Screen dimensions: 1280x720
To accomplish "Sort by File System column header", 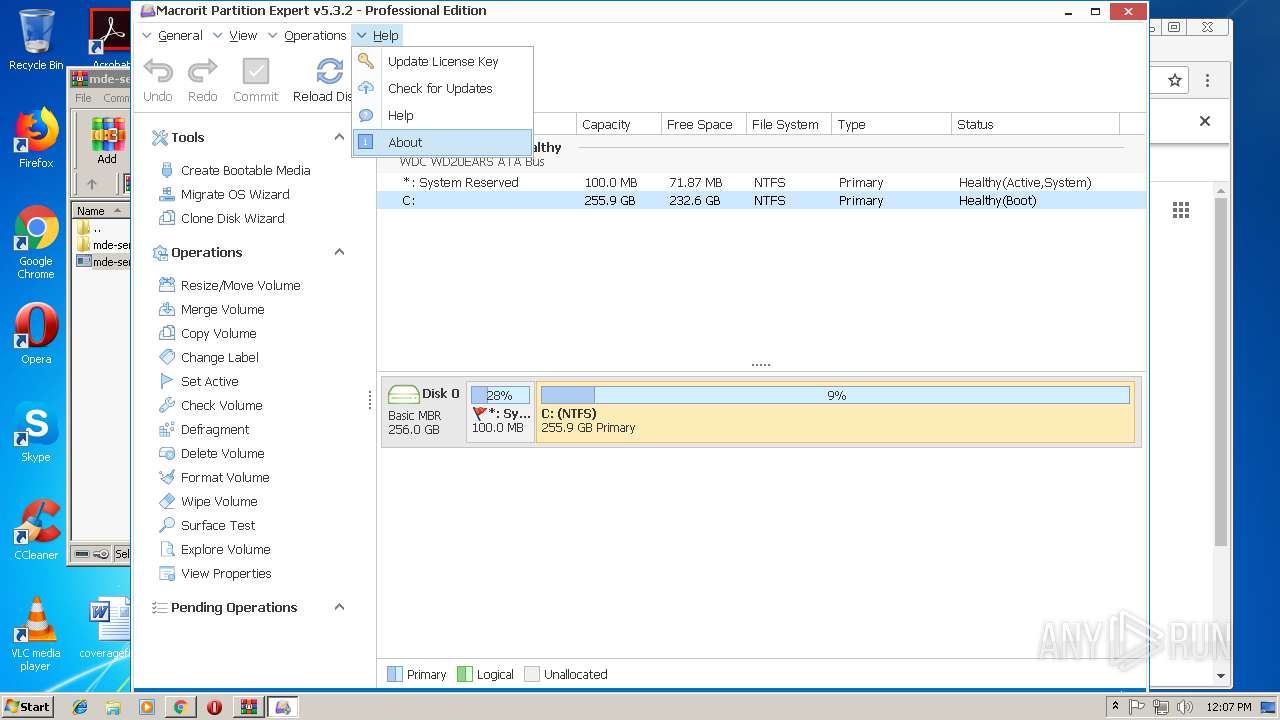I will (x=789, y=124).
